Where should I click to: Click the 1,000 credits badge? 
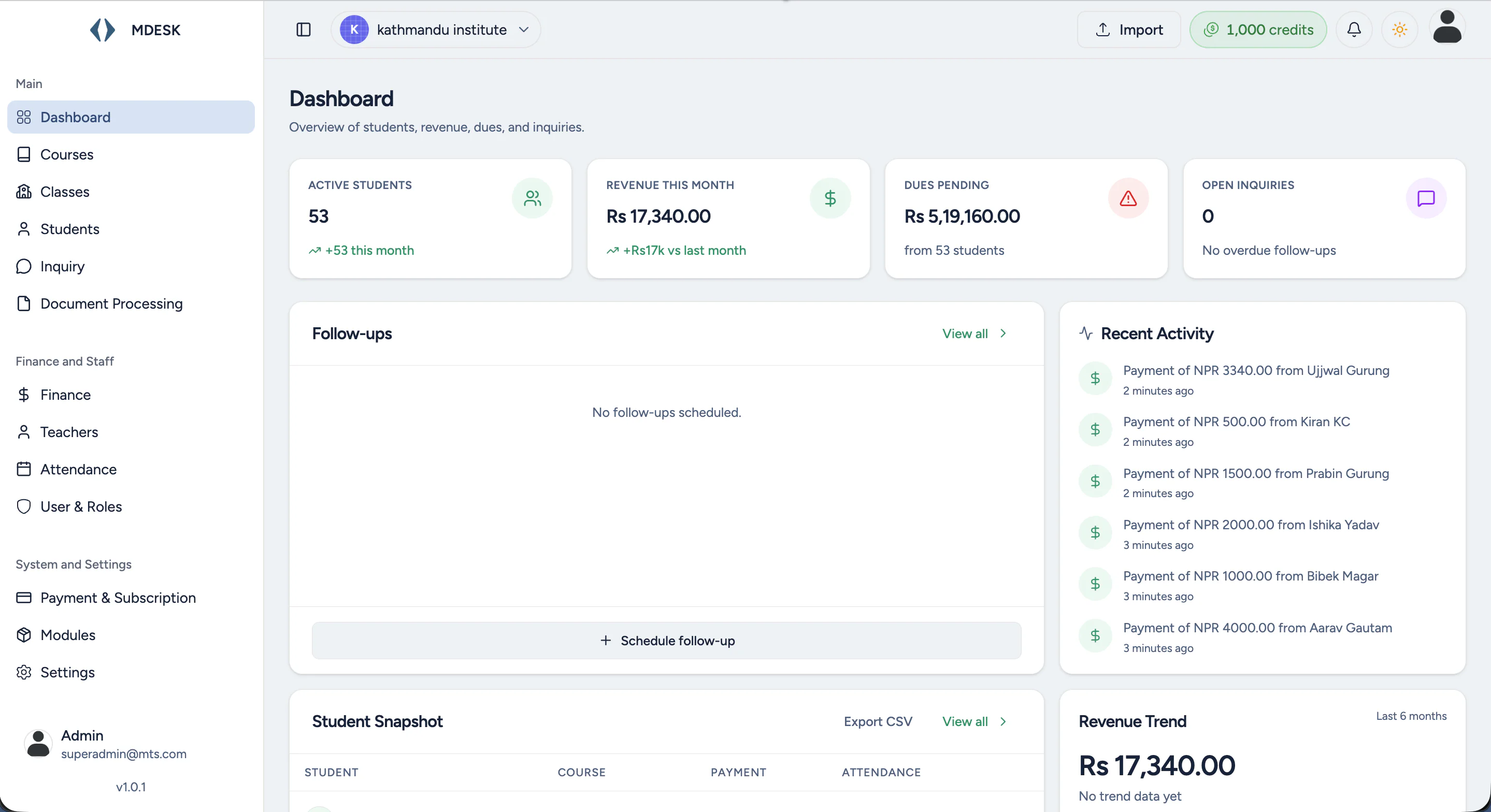[x=1258, y=30]
